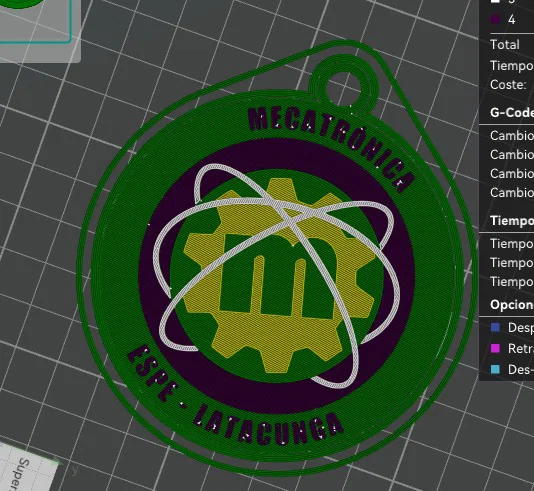Toggle the blue 'Desp' option swatch

coord(495,328)
